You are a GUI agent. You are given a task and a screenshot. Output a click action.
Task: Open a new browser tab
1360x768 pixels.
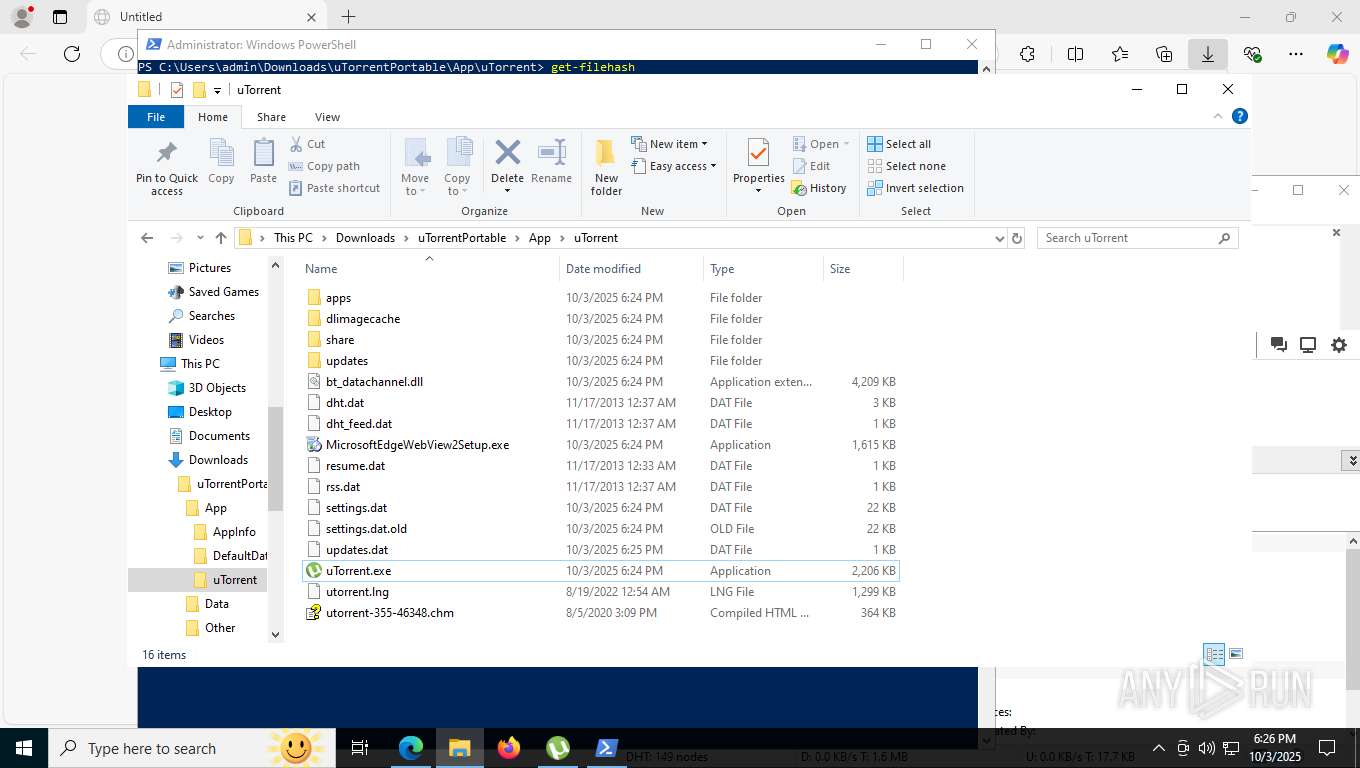point(348,17)
